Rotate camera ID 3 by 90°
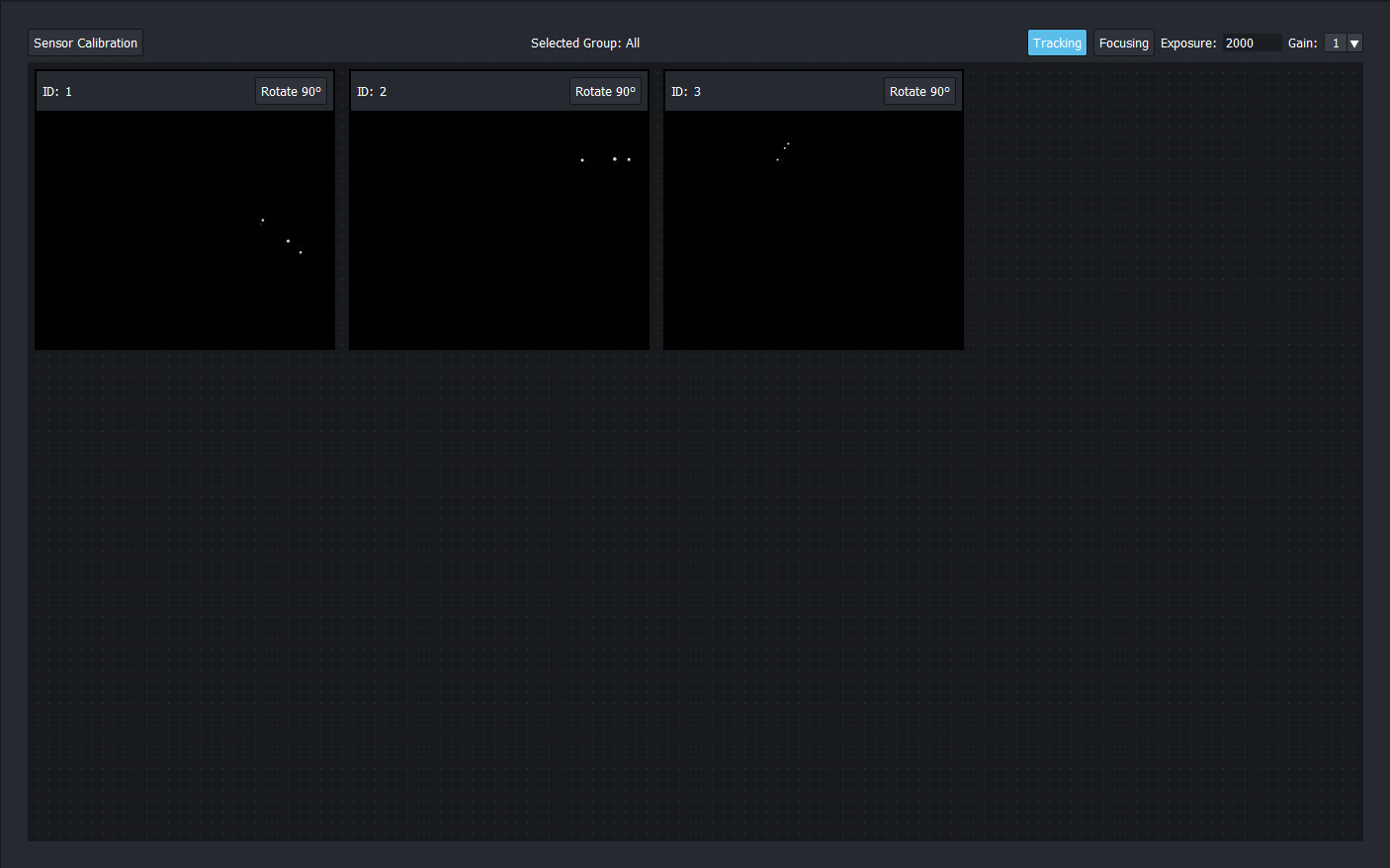The image size is (1390, 868). [x=919, y=91]
